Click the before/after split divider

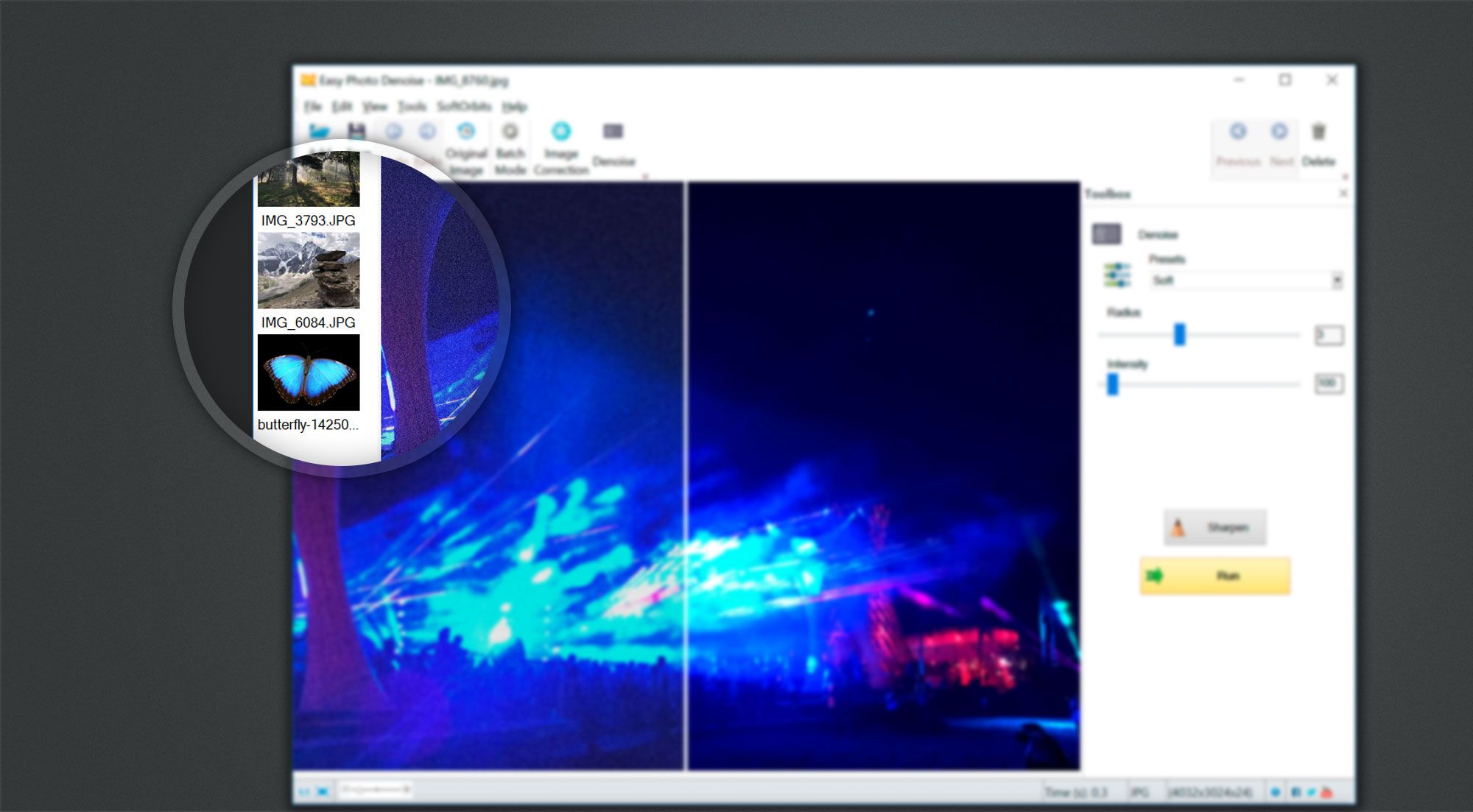[686, 476]
